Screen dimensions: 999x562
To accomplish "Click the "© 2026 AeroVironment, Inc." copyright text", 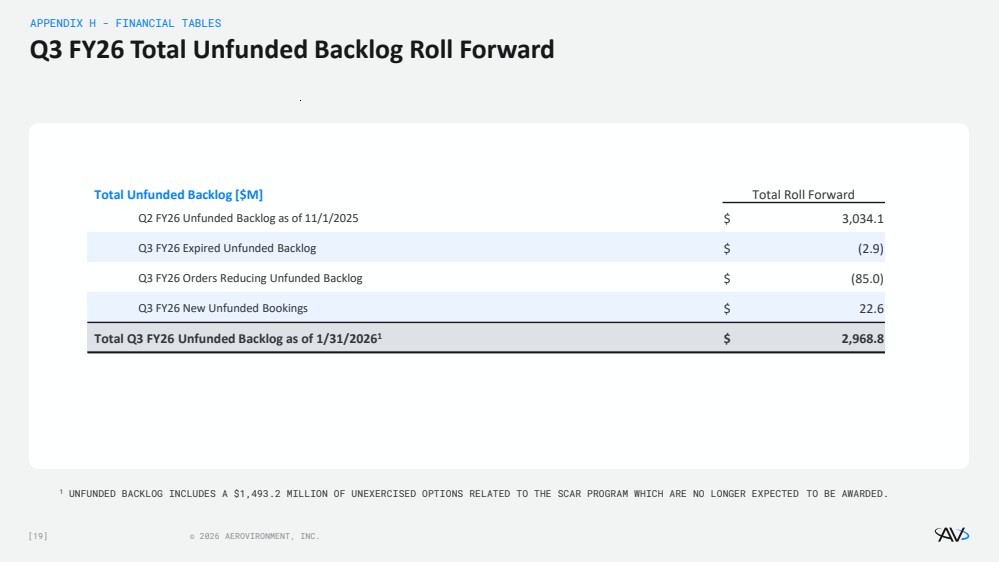I will click(x=254, y=537).
